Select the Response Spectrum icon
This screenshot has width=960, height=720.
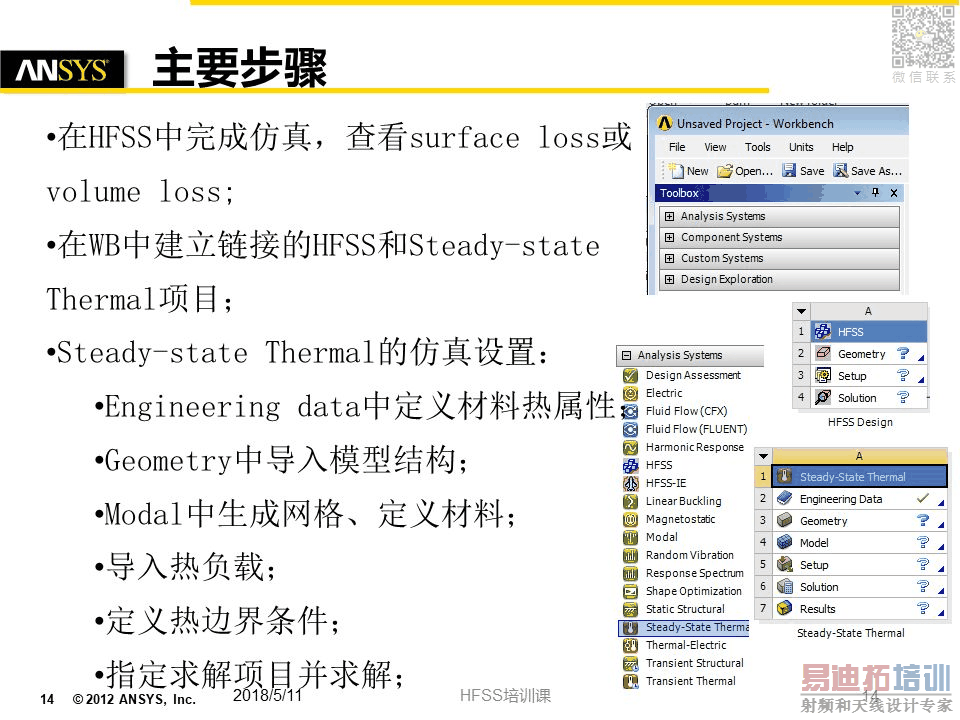click(630, 574)
